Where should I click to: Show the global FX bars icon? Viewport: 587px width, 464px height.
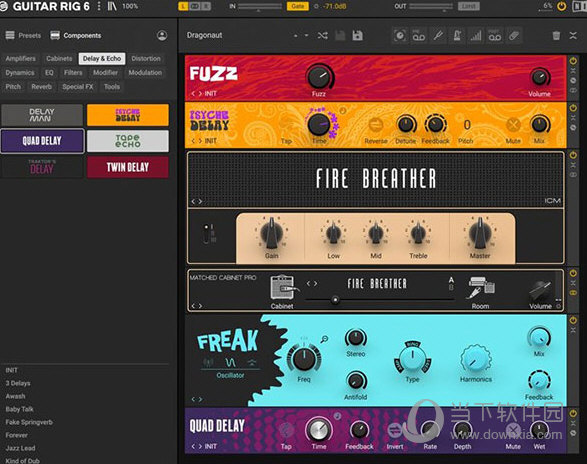[476, 36]
